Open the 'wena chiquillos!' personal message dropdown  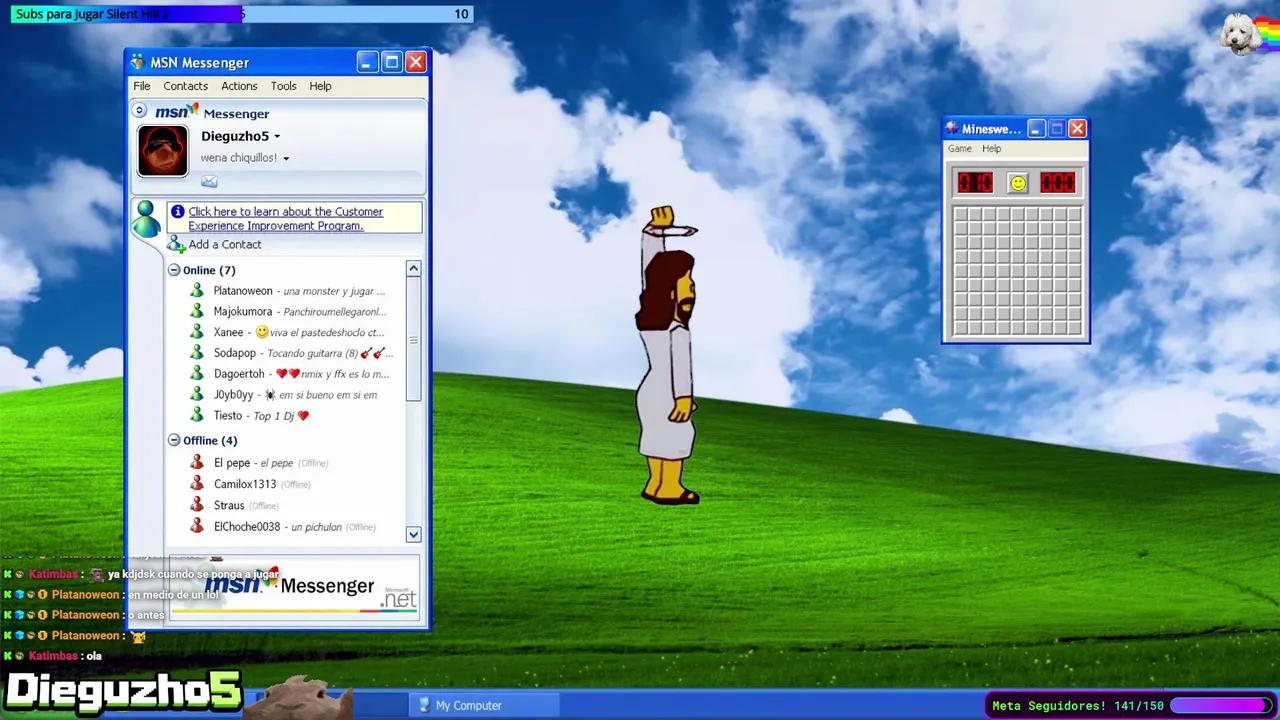(286, 159)
